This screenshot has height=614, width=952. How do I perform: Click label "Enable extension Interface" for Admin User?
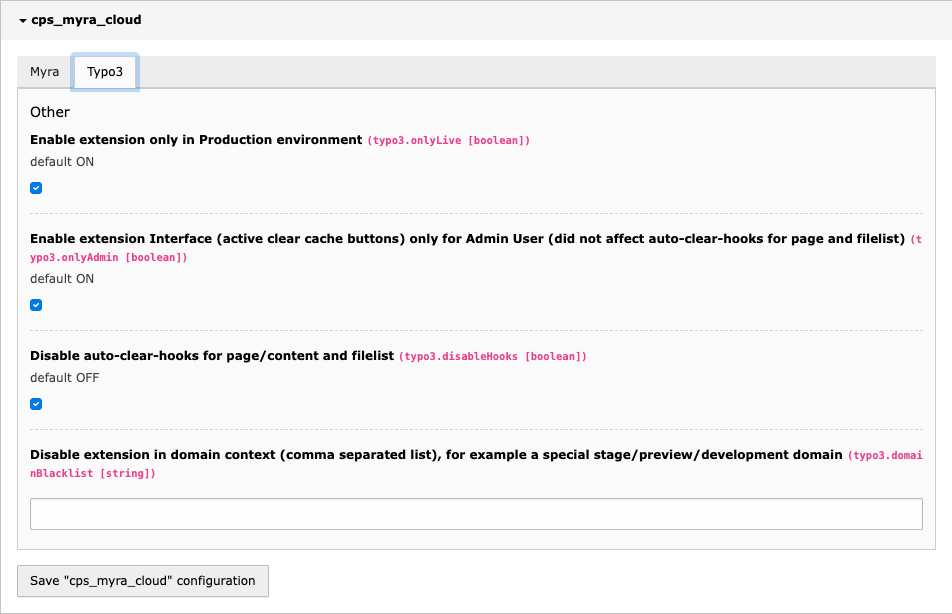click(468, 239)
